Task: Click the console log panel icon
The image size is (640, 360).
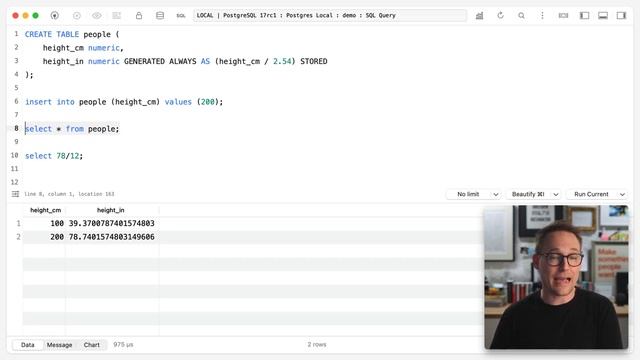Action: click(563, 16)
